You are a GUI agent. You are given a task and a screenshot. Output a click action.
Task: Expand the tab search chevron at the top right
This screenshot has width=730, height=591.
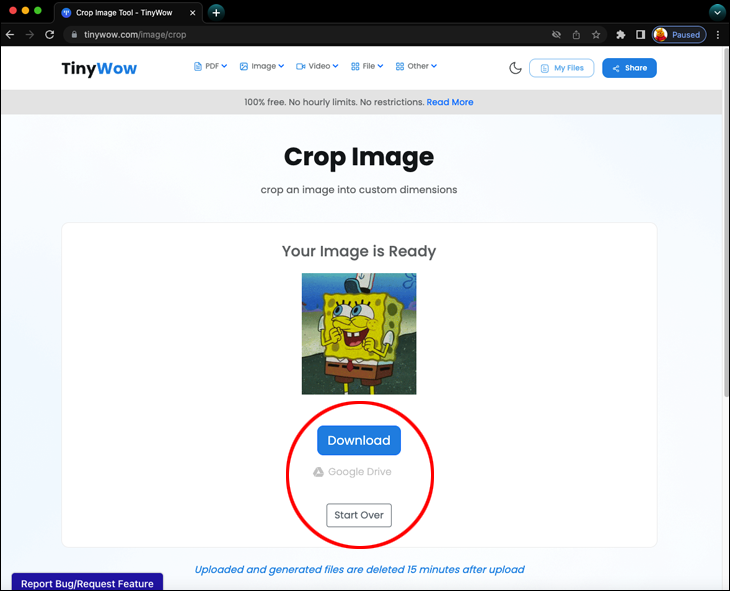point(717,13)
